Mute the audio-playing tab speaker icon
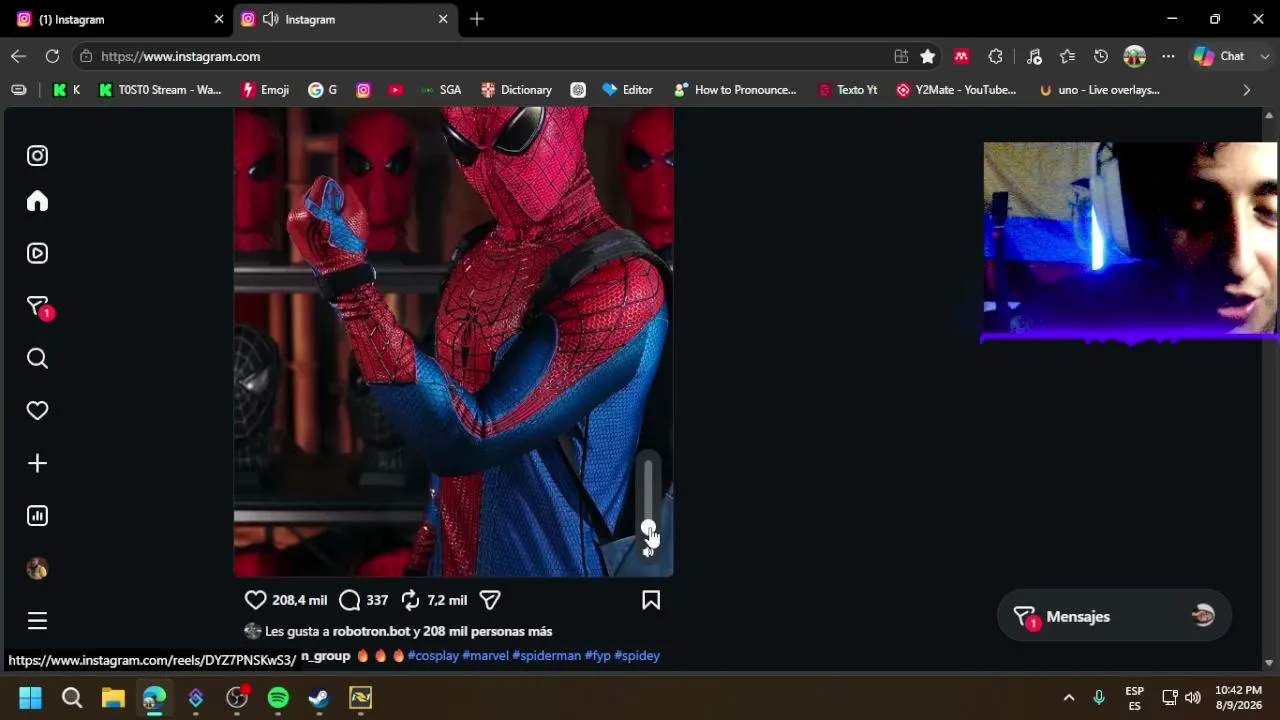1280x720 pixels. coord(271,19)
